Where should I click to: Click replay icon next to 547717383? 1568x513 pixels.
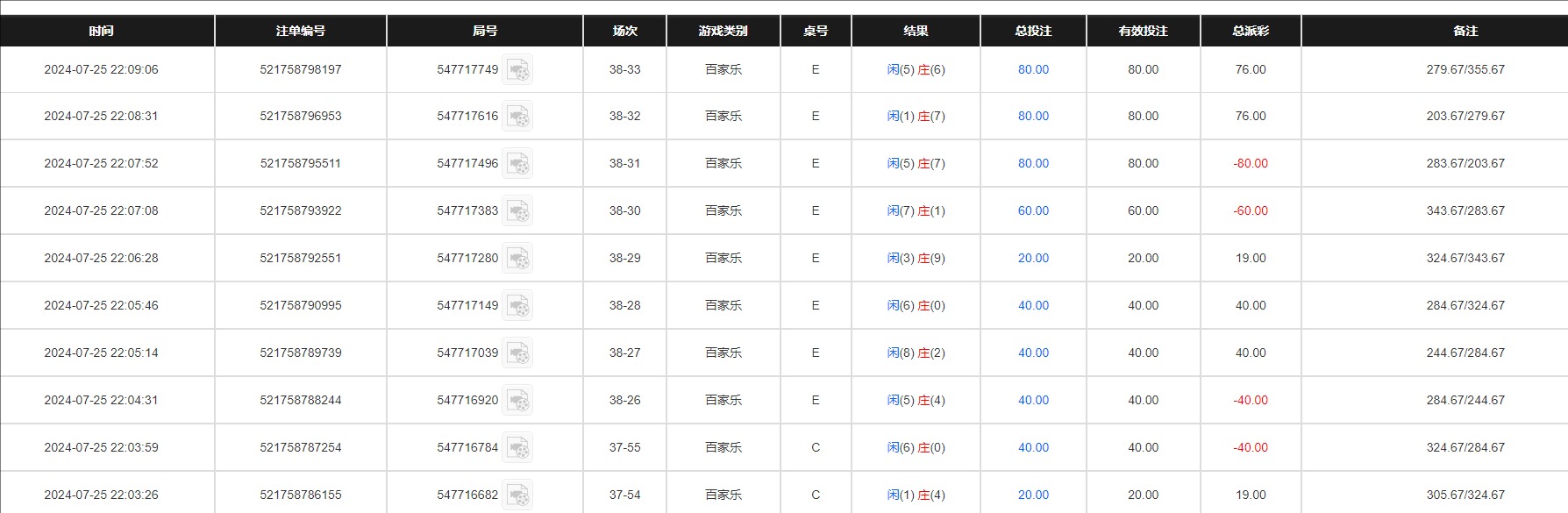(x=517, y=211)
